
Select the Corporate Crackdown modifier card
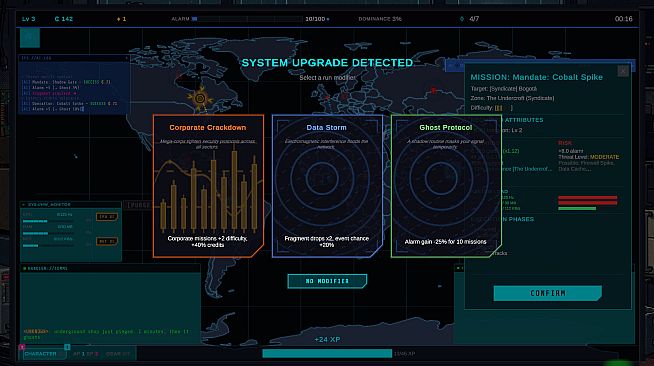[208, 186]
